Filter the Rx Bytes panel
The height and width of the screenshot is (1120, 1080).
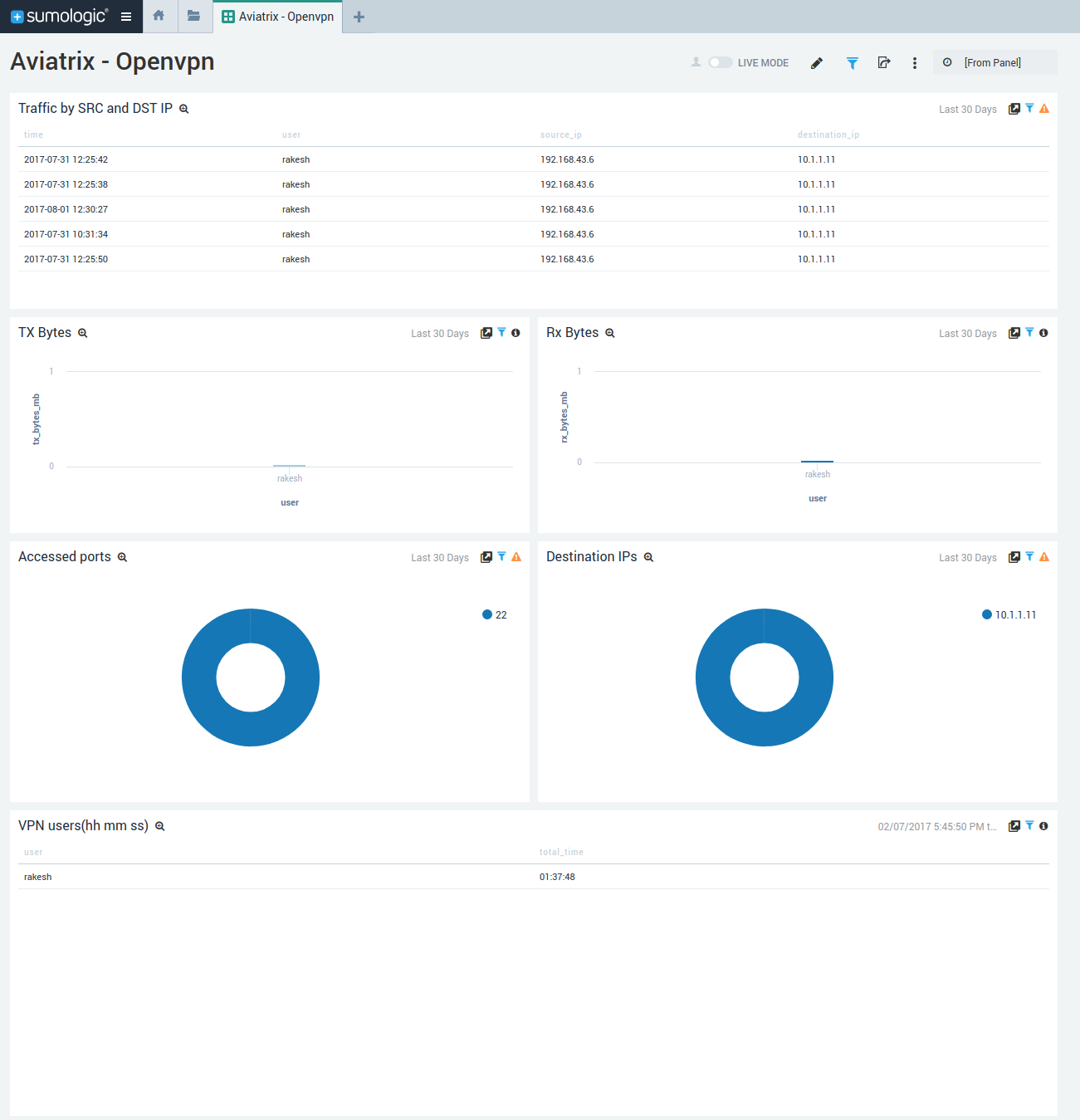coord(1029,332)
